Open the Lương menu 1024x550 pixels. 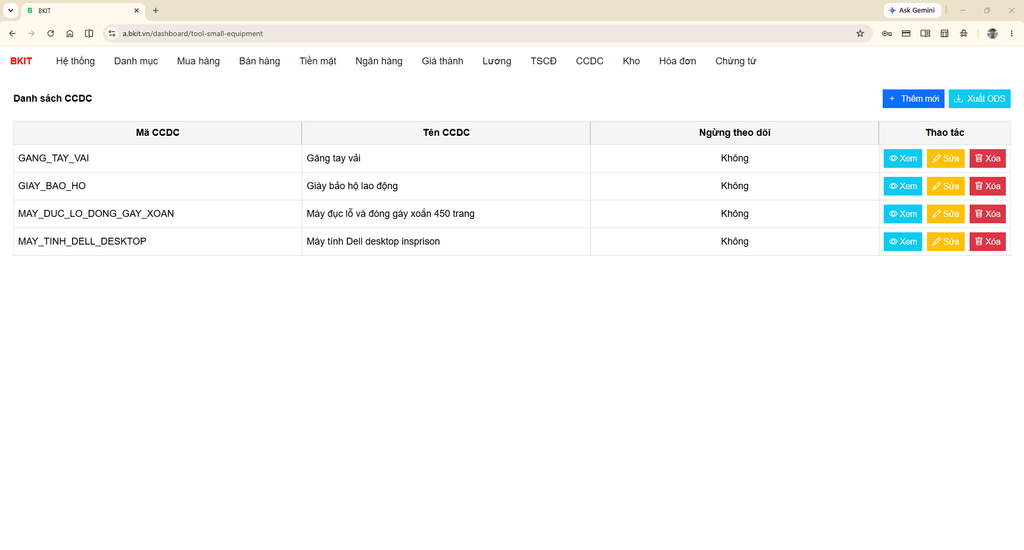496,61
